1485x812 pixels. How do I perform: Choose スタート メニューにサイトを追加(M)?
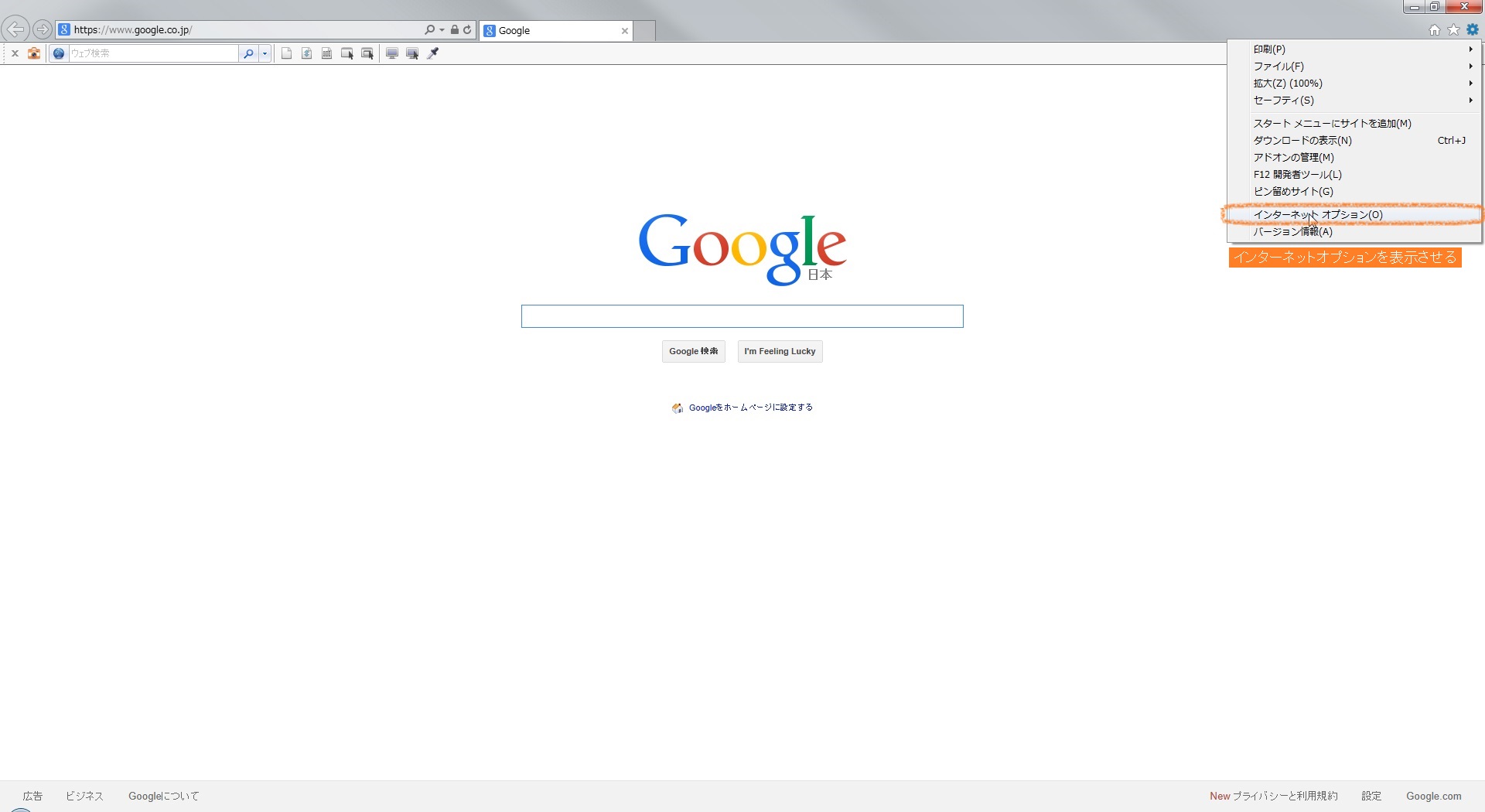pyautogui.click(x=1354, y=123)
